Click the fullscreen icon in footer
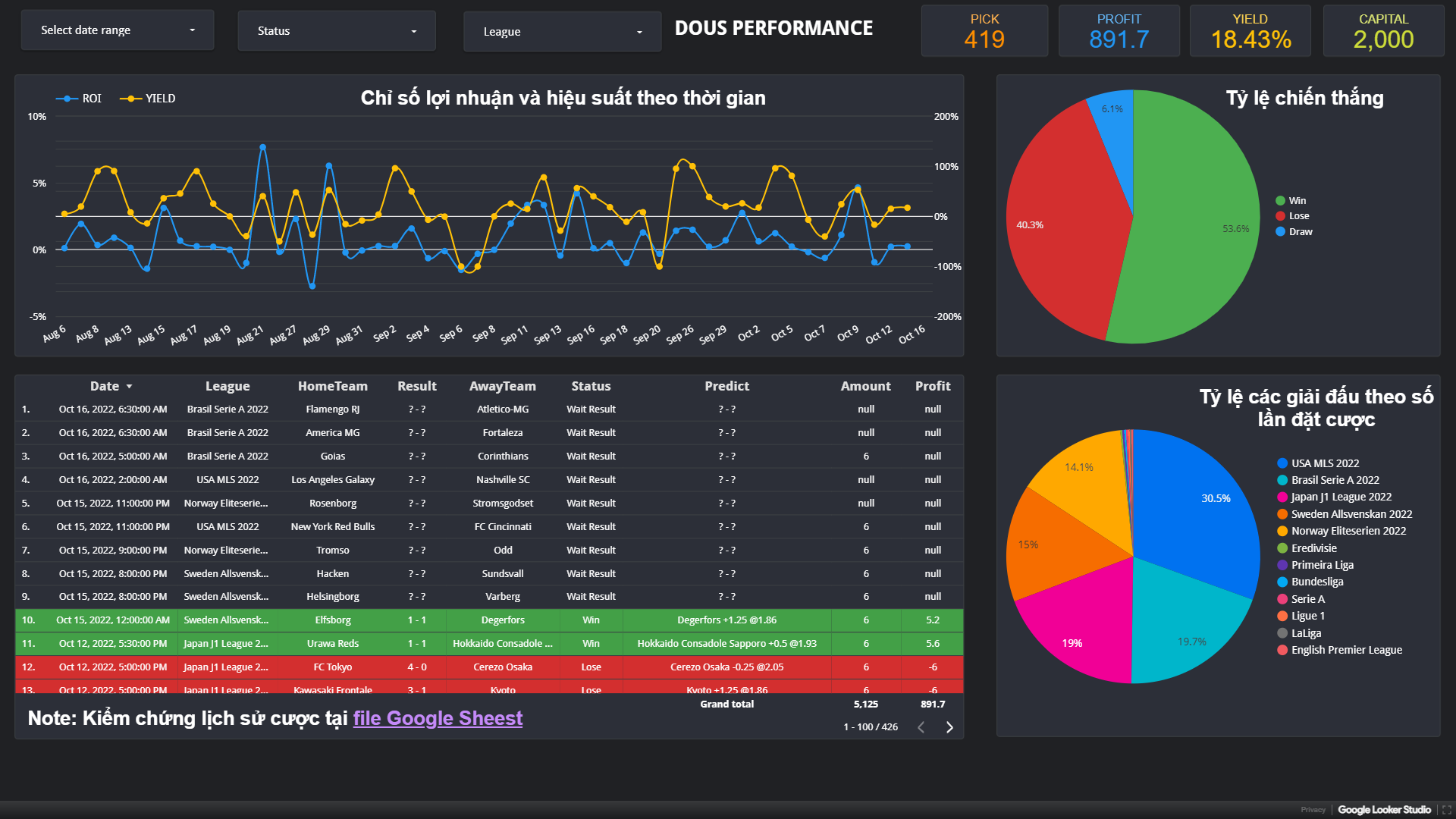Screen dimensions: 1456x819 point(1446,810)
